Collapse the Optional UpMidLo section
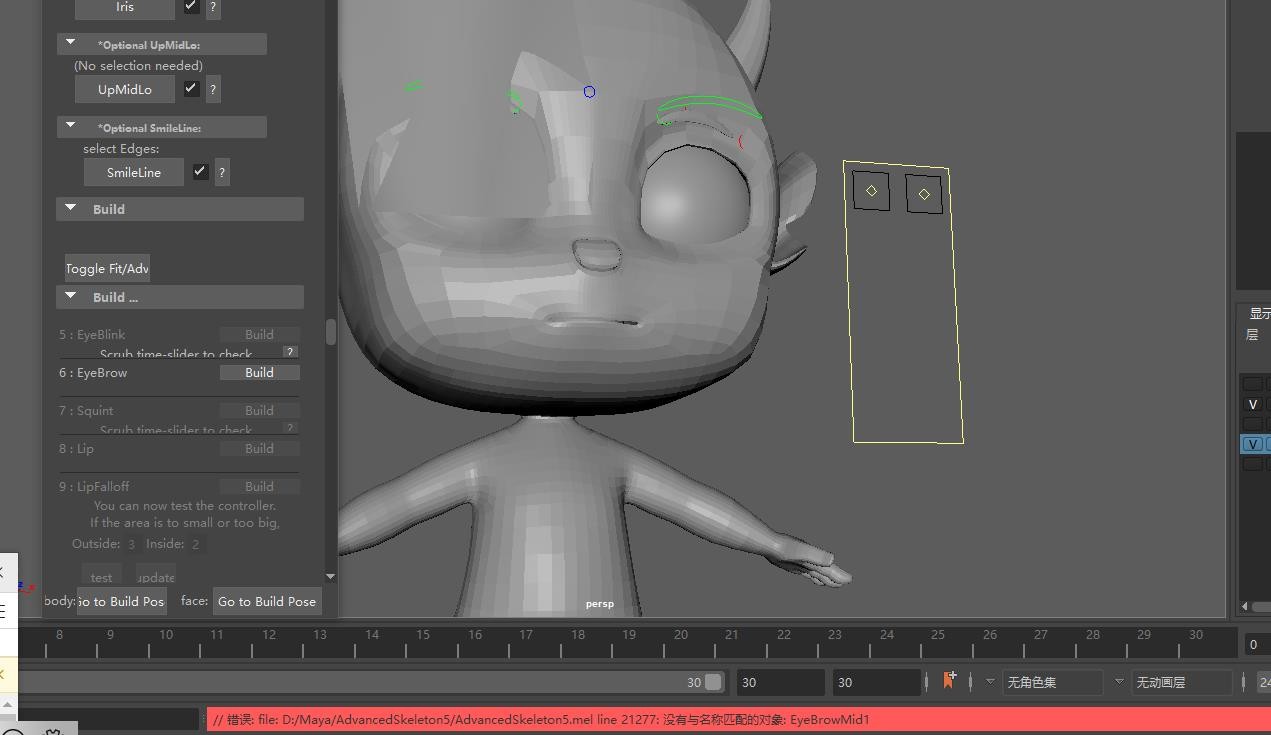The width and height of the screenshot is (1271, 735). pos(71,43)
